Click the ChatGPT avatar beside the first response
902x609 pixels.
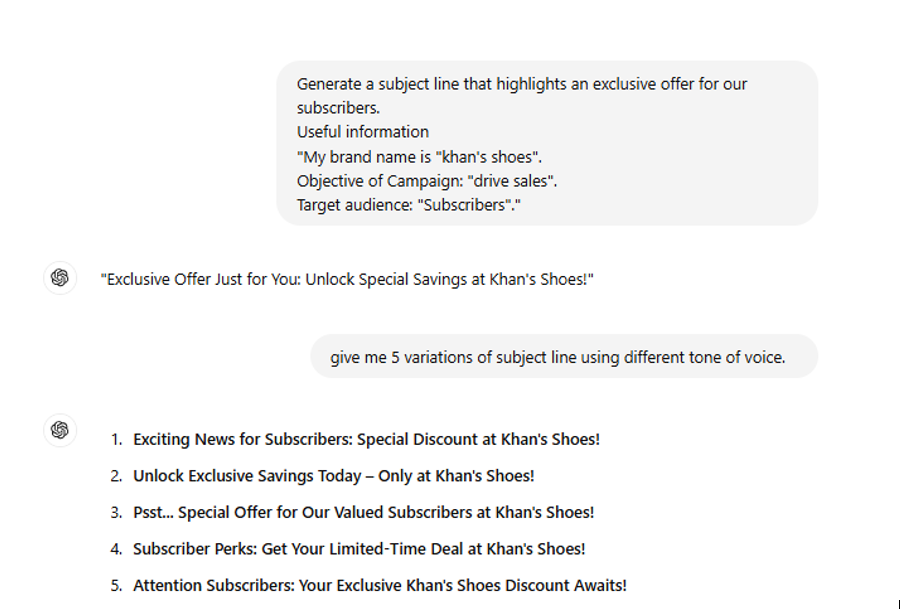pos(60,278)
